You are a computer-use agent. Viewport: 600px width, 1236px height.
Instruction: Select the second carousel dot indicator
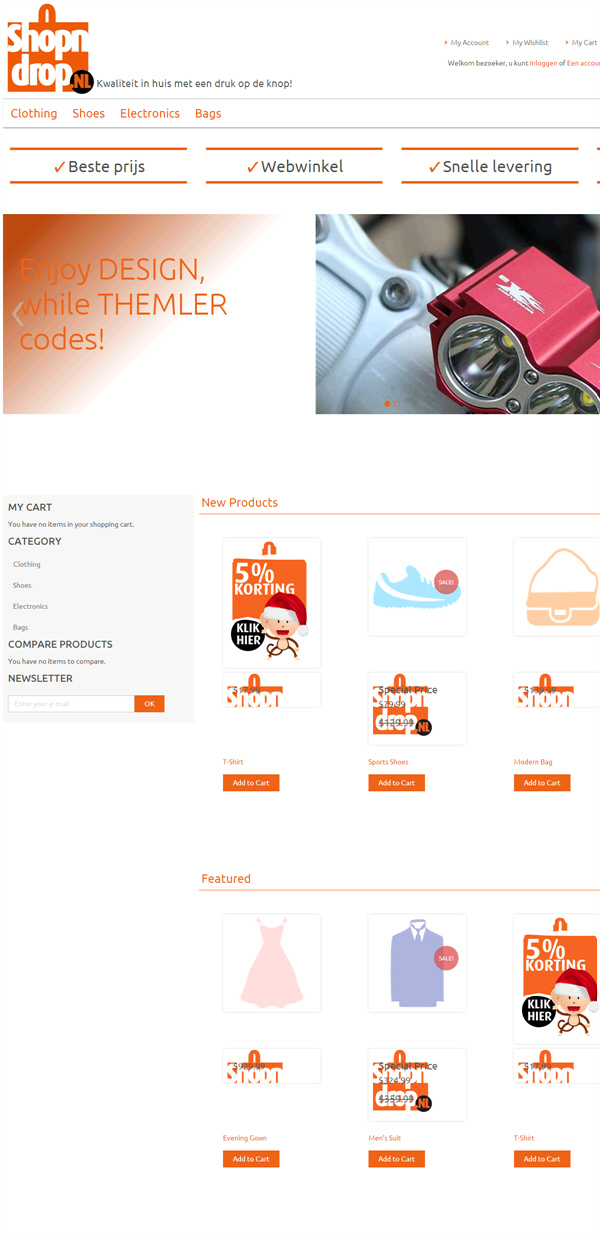coord(397,404)
